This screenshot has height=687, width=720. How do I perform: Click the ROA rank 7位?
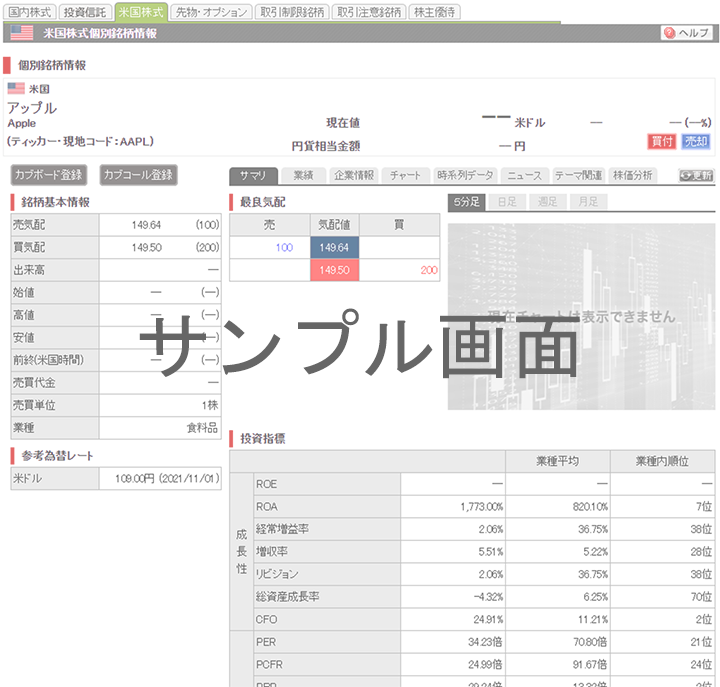[704, 507]
